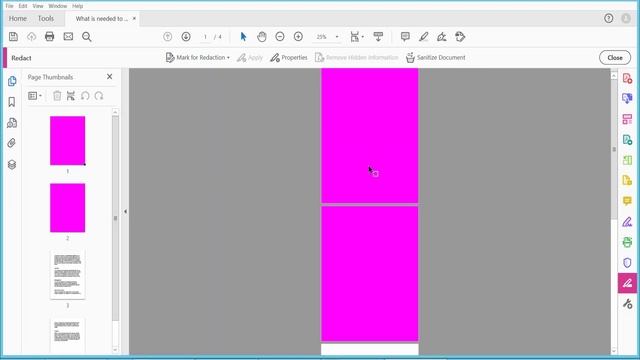This screenshot has width=640, height=360.
Task: Open the sign document pen tool
Action: coord(441,37)
